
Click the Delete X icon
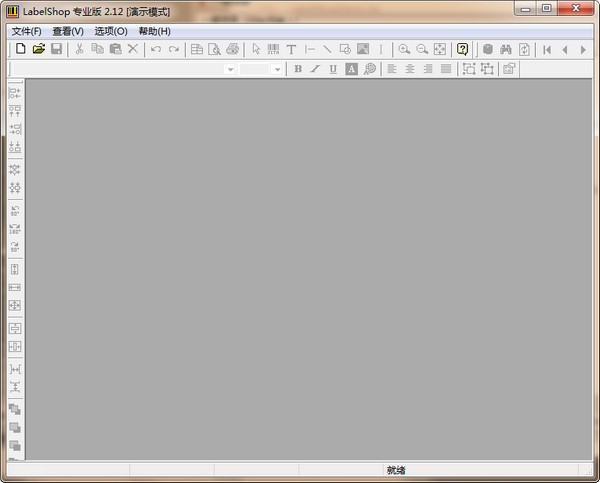(x=133, y=49)
